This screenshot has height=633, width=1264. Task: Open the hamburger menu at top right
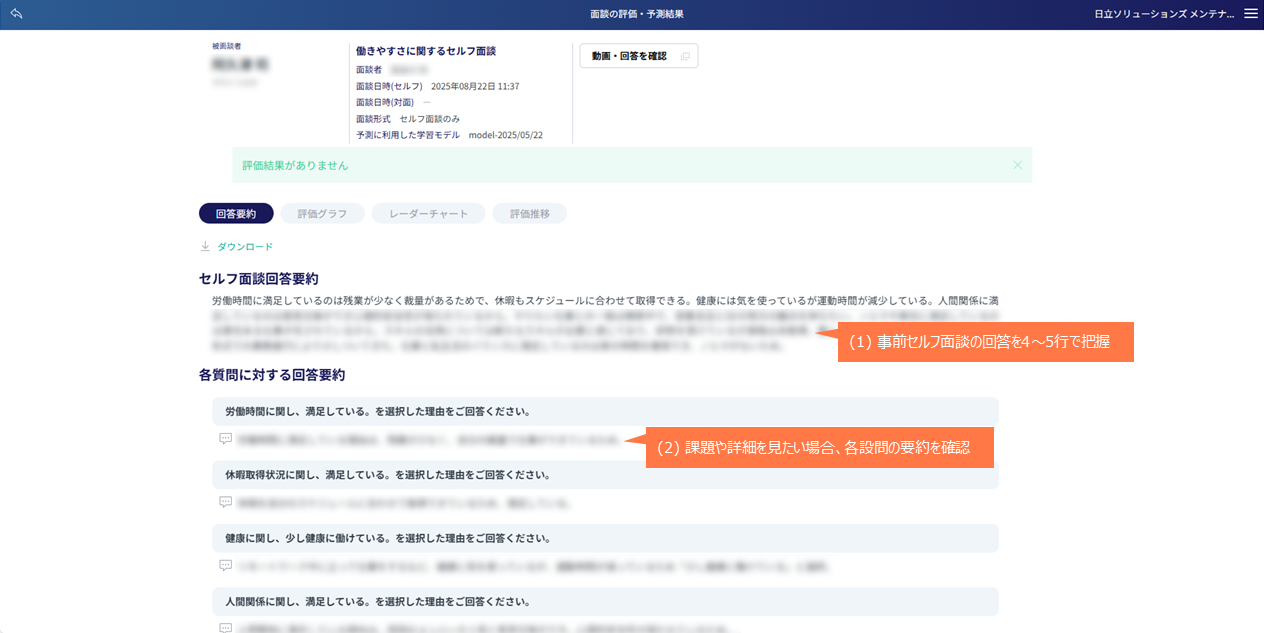coord(1251,14)
